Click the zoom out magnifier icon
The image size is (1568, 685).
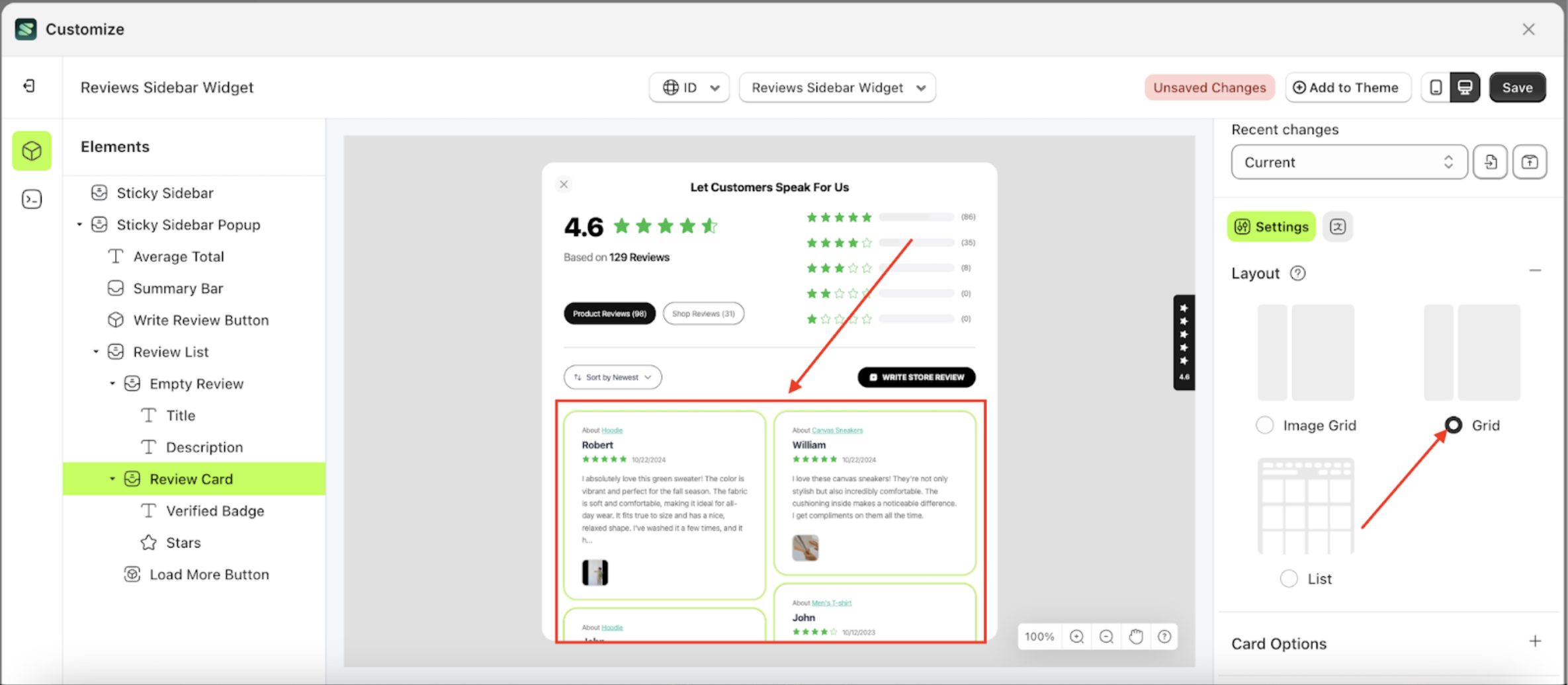point(1106,636)
